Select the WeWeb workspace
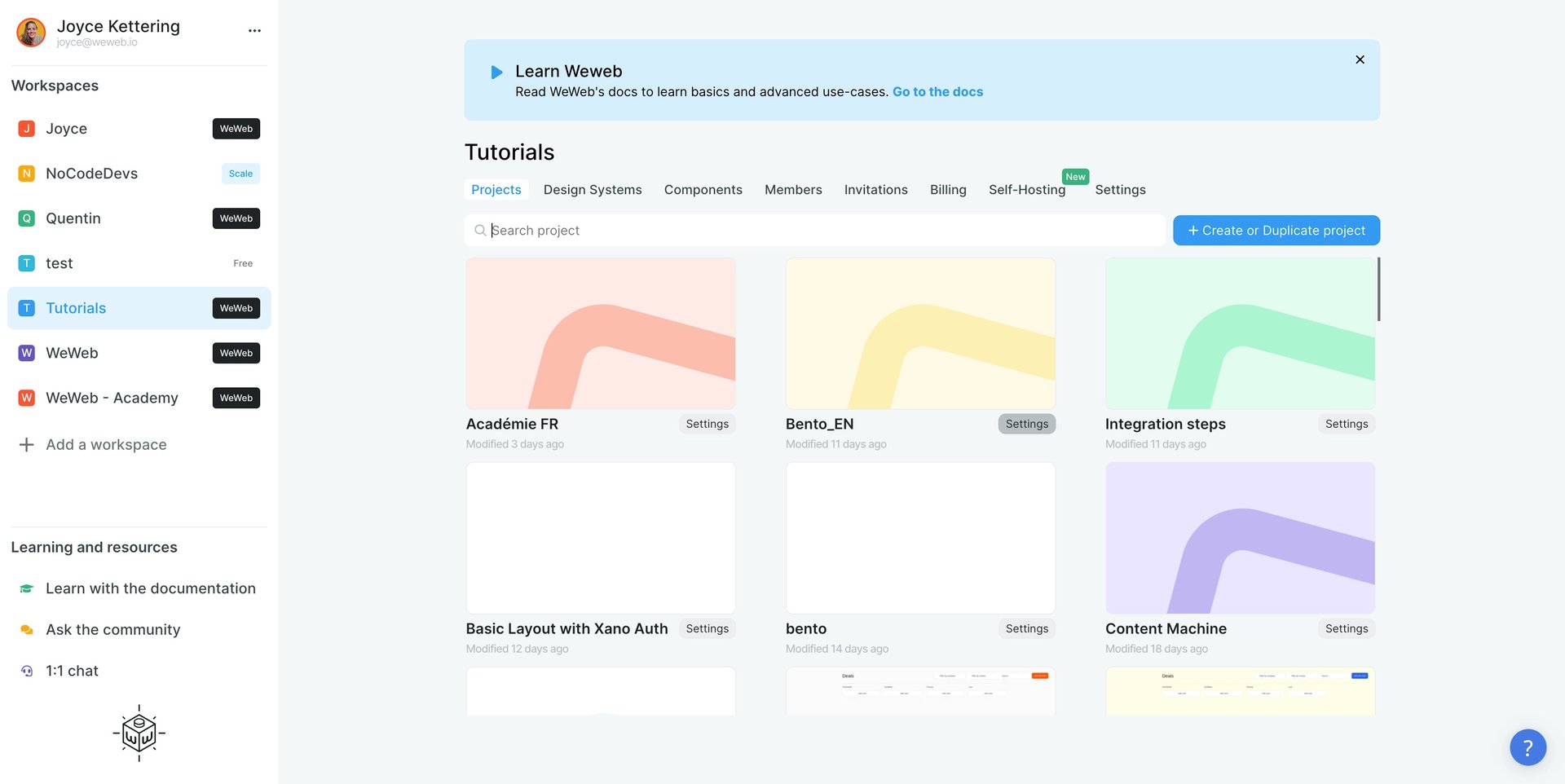 point(139,353)
